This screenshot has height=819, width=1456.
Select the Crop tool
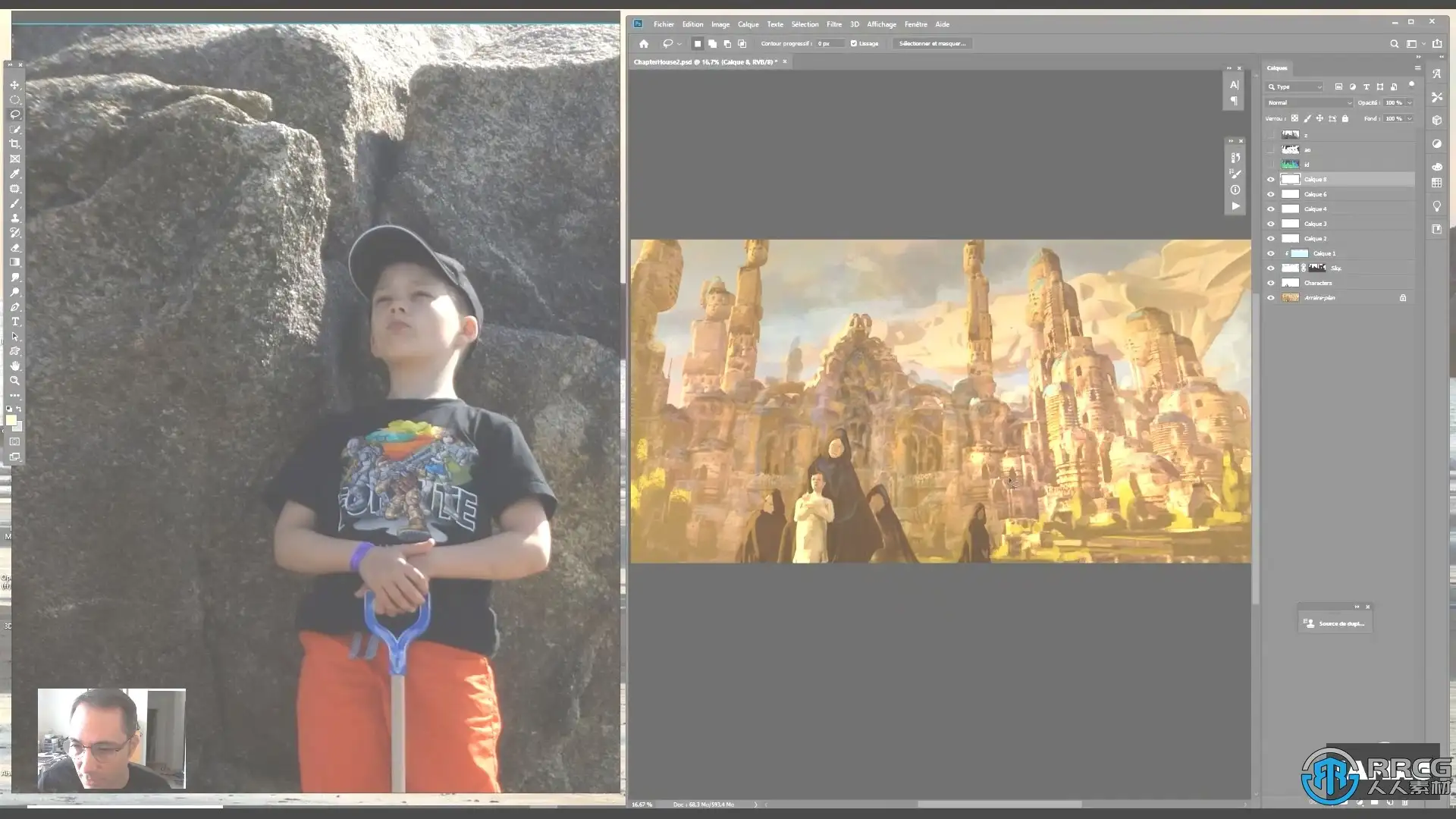click(x=14, y=144)
